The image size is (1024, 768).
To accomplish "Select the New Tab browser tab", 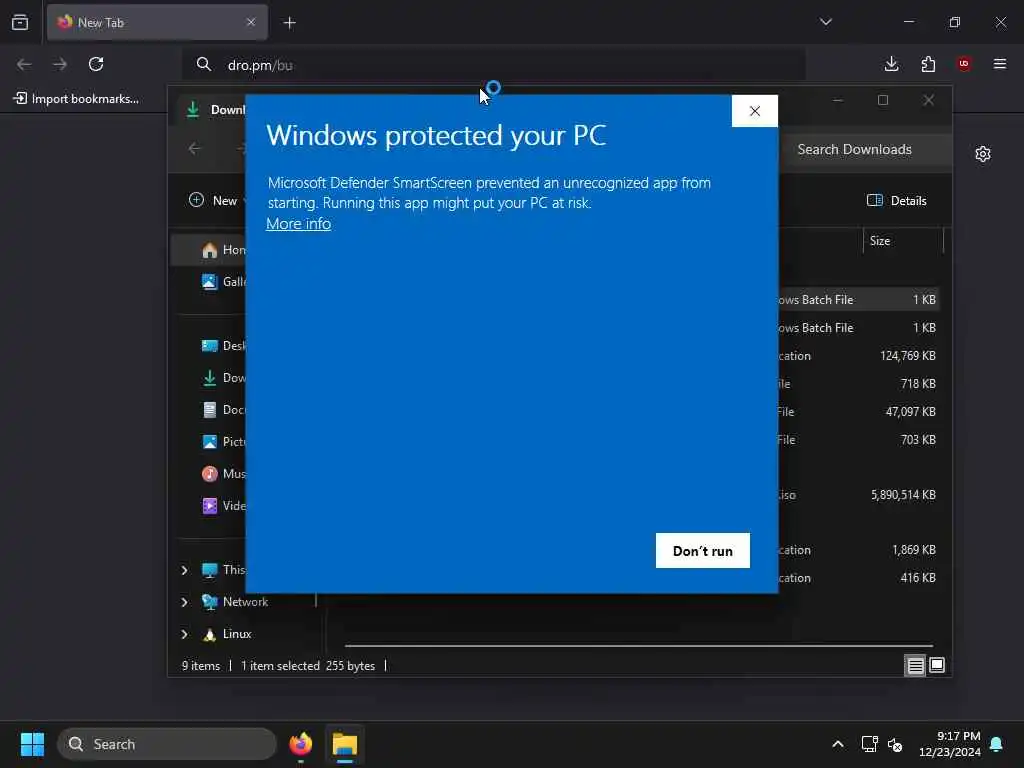I will pyautogui.click(x=157, y=22).
